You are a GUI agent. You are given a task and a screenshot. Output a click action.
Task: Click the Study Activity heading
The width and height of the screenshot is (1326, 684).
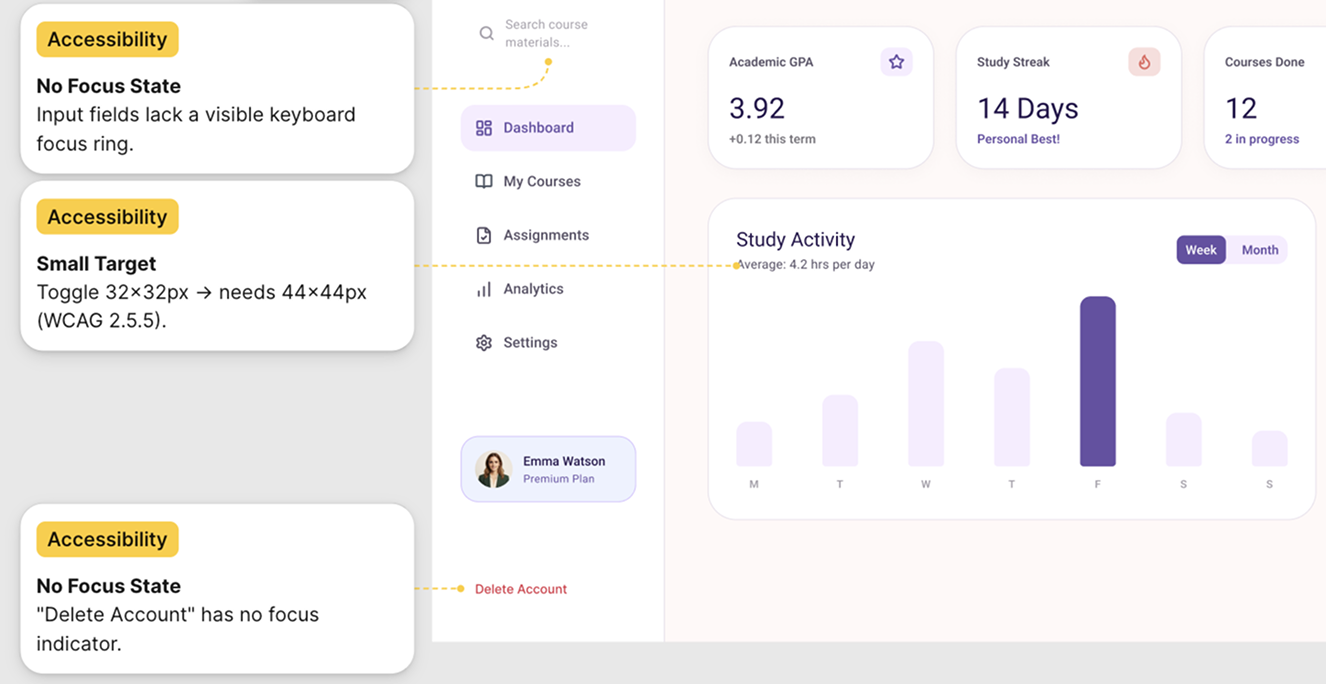(796, 240)
